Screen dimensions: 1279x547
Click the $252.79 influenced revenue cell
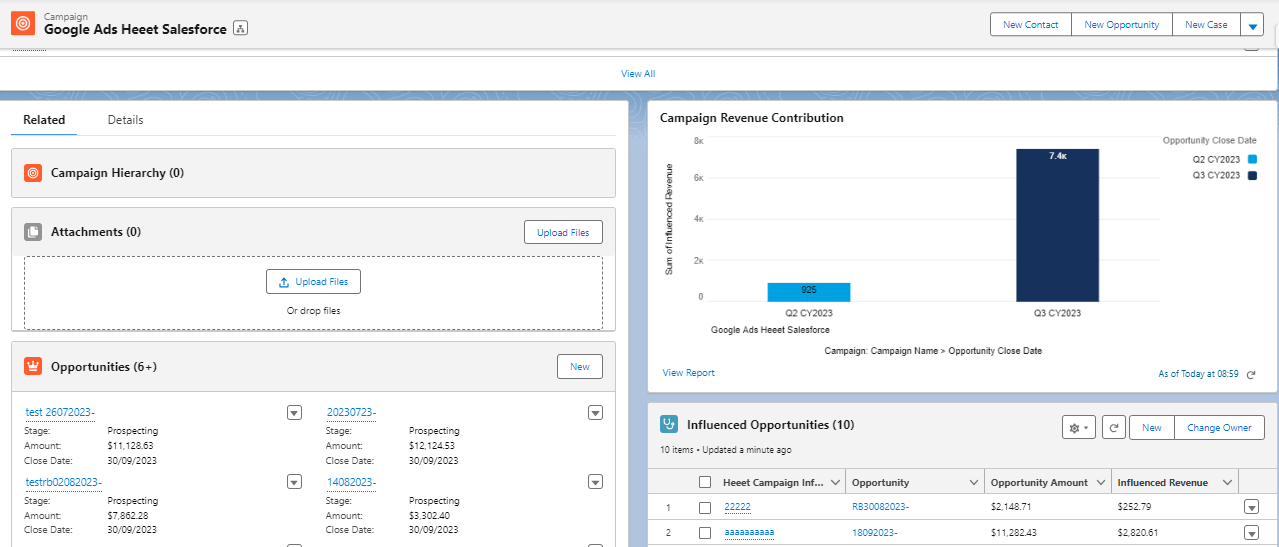tap(1134, 507)
